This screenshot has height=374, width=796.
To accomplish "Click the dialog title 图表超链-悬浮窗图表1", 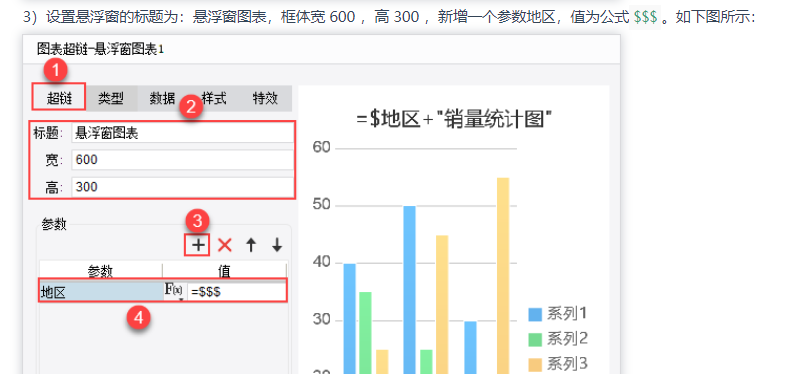I will pyautogui.click(x=101, y=50).
